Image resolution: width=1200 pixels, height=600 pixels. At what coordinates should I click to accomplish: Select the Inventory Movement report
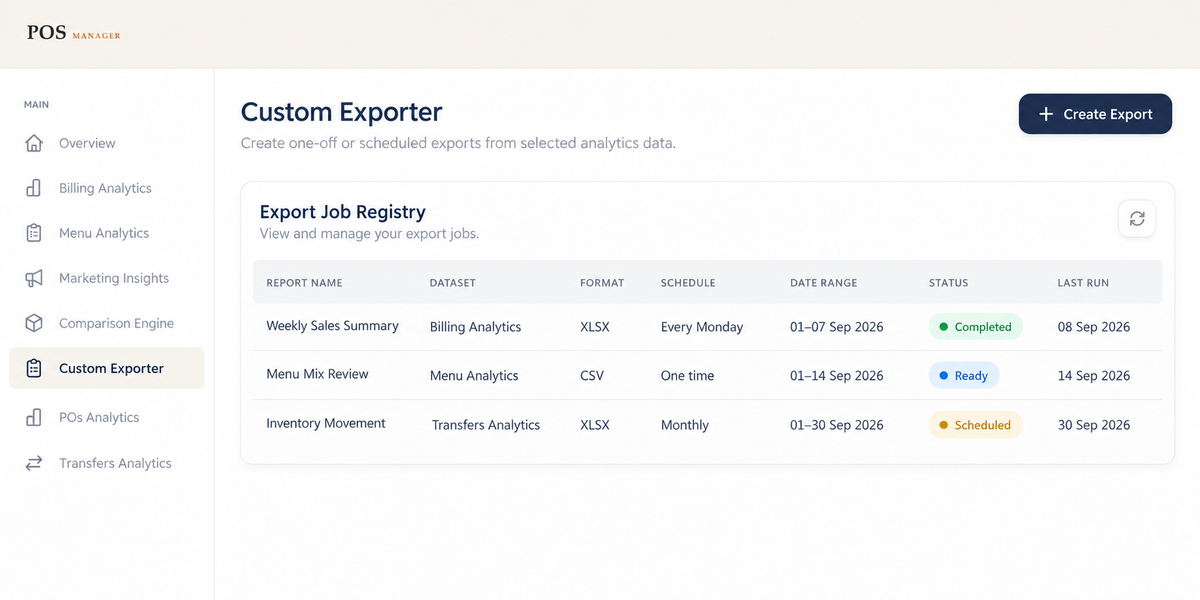click(326, 423)
